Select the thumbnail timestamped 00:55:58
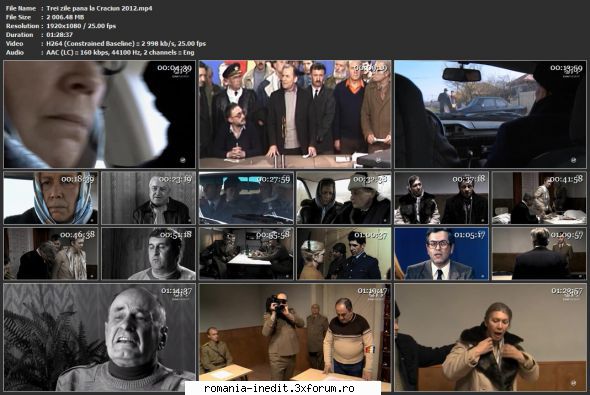The width and height of the screenshot is (590, 395). point(246,254)
